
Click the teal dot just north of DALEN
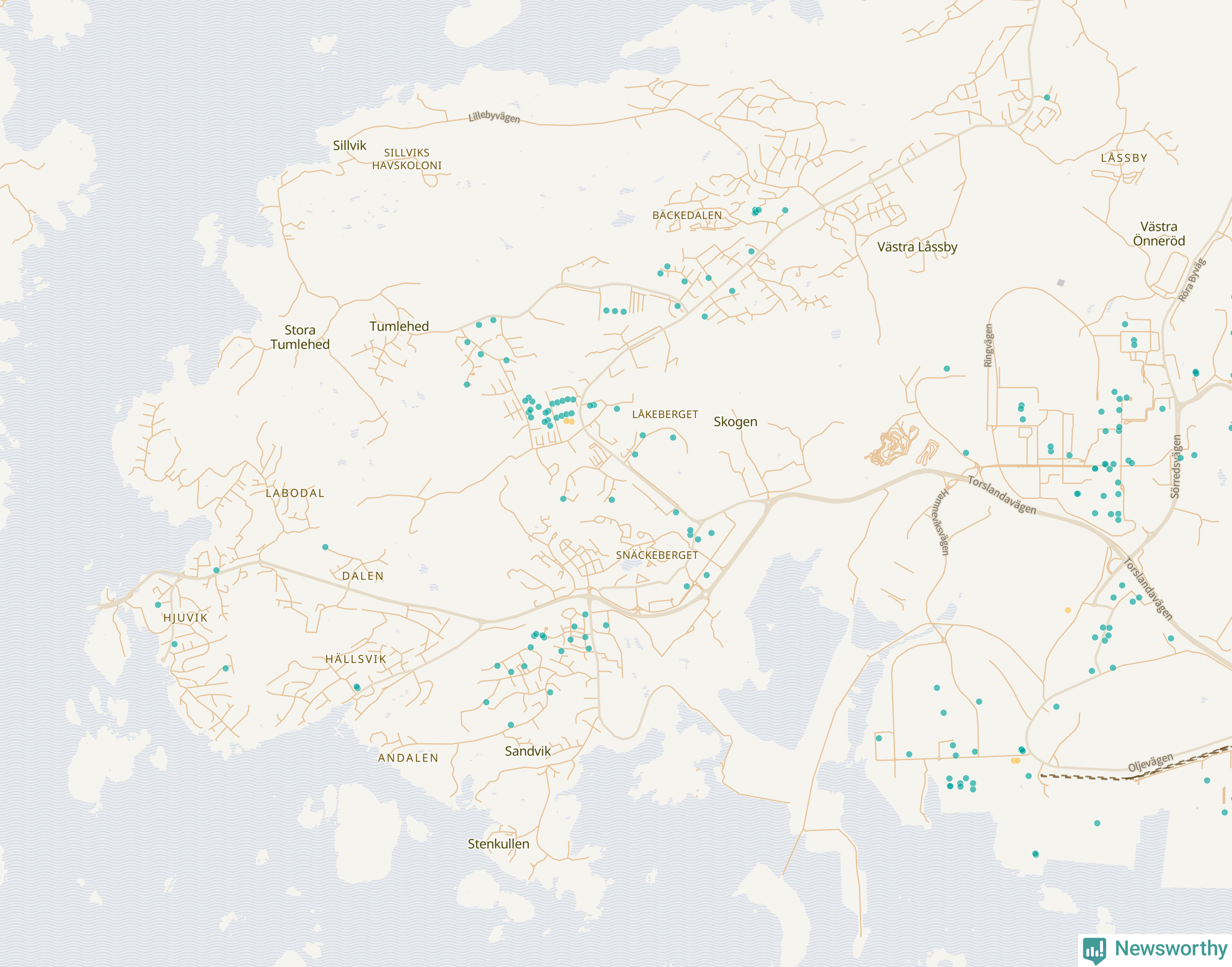click(x=325, y=547)
